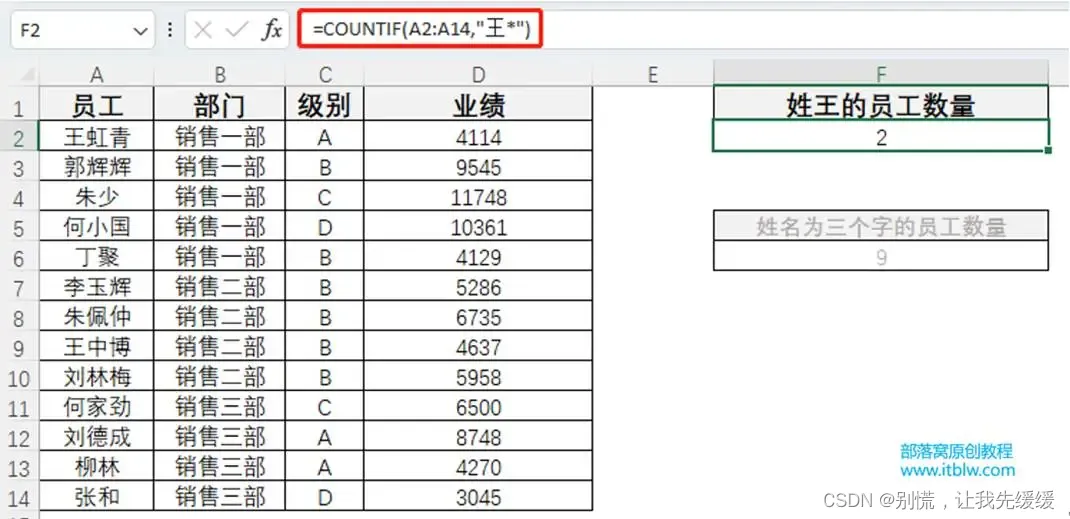
Task: Click the cell 何家劲
Action: [97, 407]
